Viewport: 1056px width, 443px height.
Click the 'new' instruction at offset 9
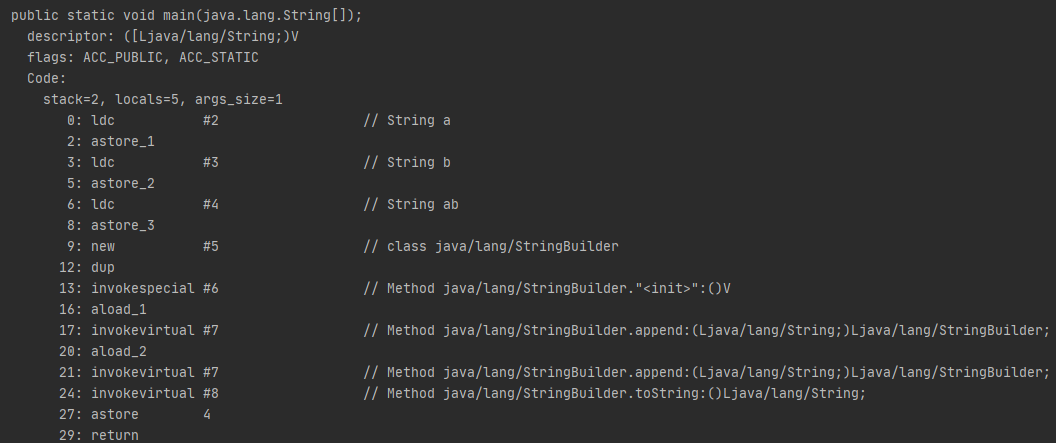(x=103, y=246)
